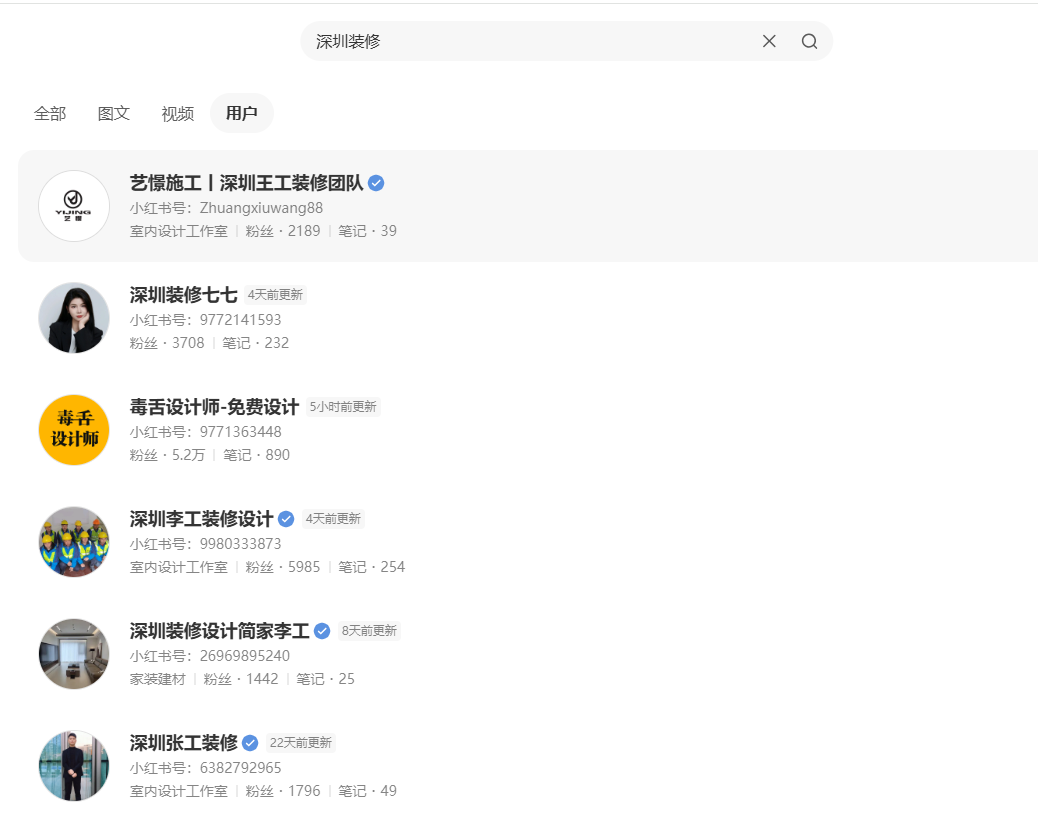Screen dimensions: 1038x832
Task: Click verified badge next to 深圳张工装修
Action: (250, 743)
